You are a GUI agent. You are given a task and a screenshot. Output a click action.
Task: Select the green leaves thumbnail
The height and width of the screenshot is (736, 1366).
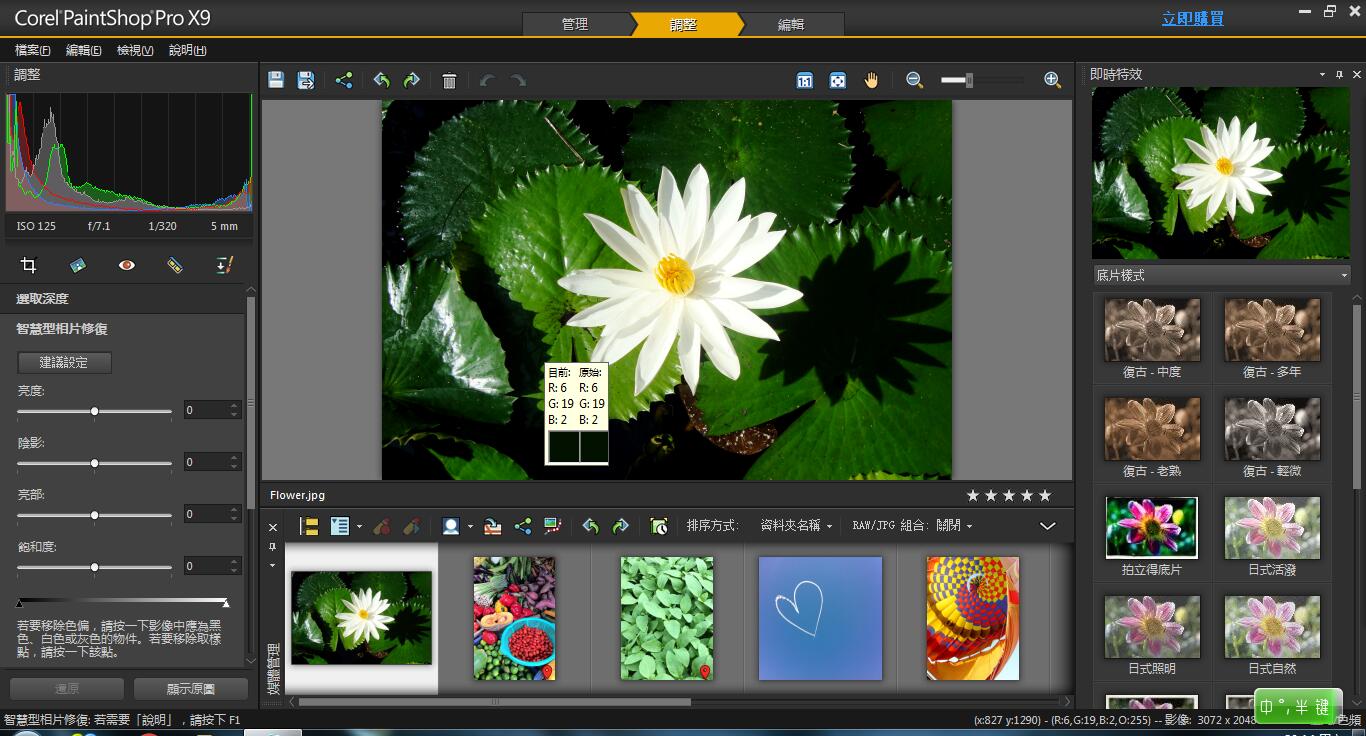pyautogui.click(x=667, y=618)
